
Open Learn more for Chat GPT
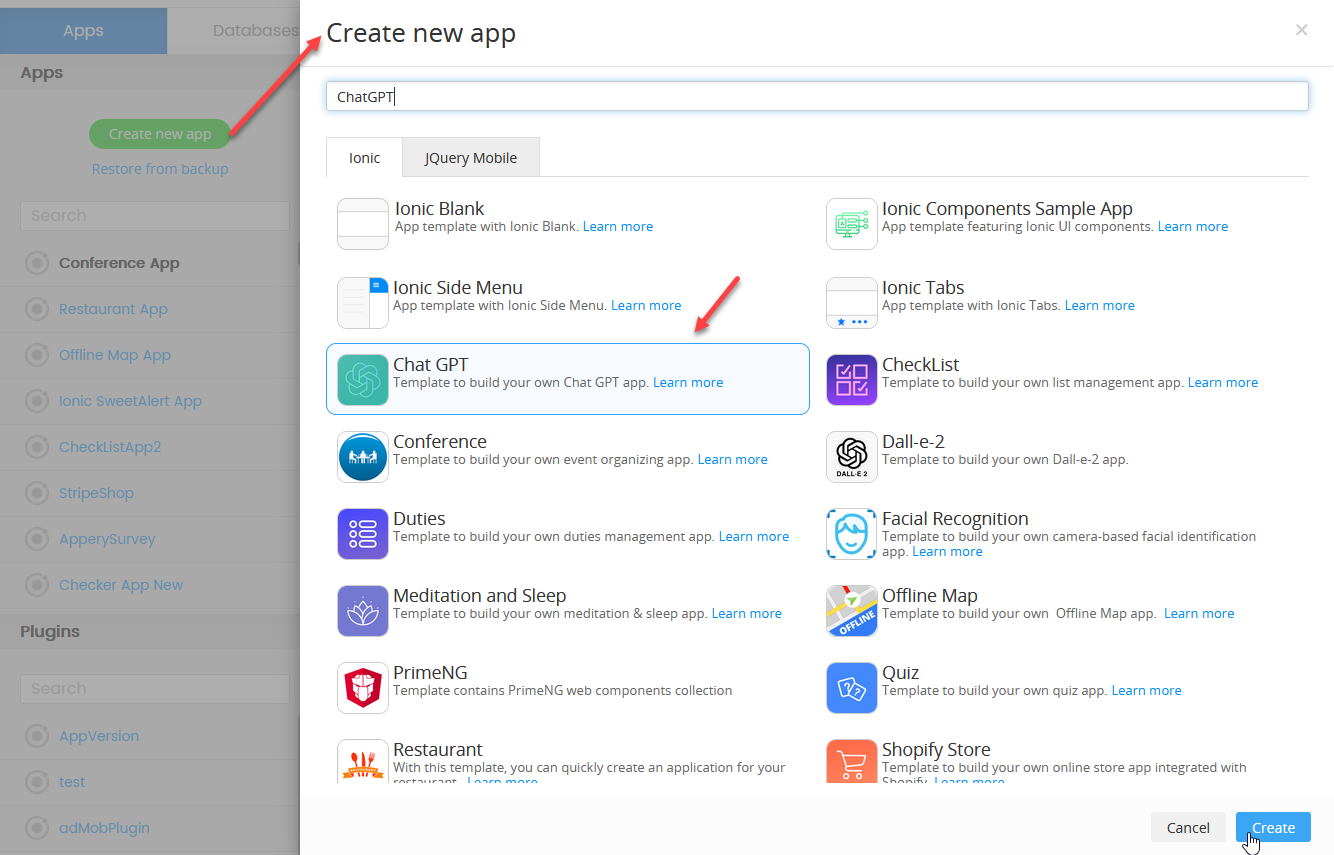click(x=688, y=382)
